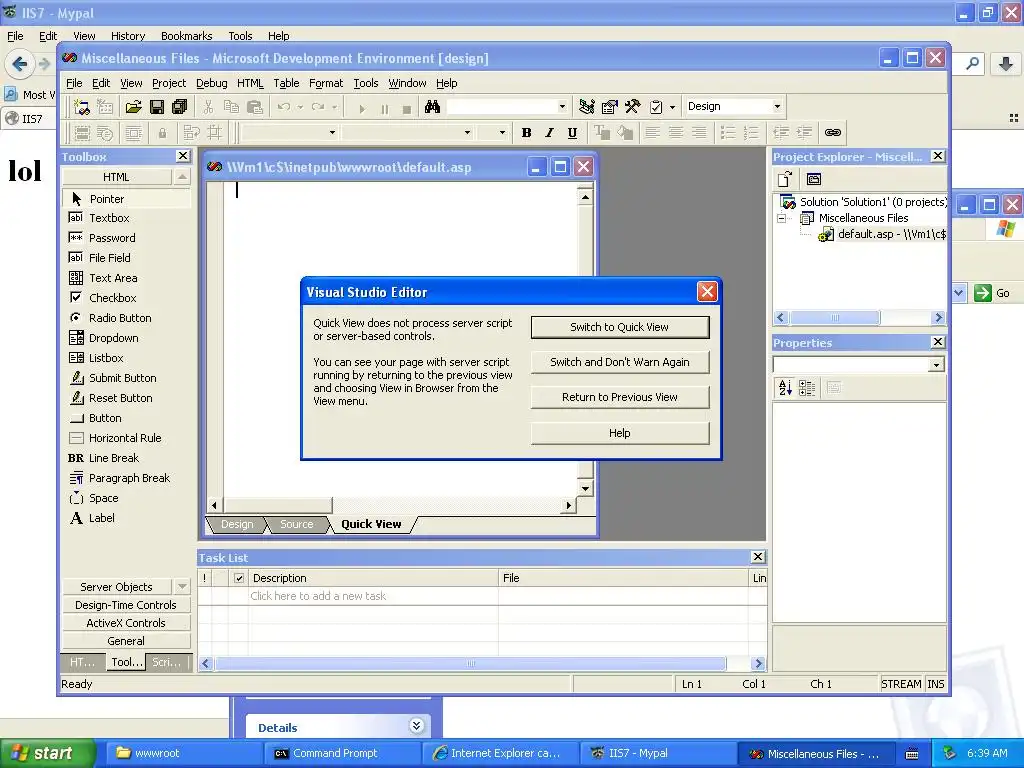This screenshot has width=1024, height=768.
Task: Click the background color paint bucket icon
Action: 625,133
